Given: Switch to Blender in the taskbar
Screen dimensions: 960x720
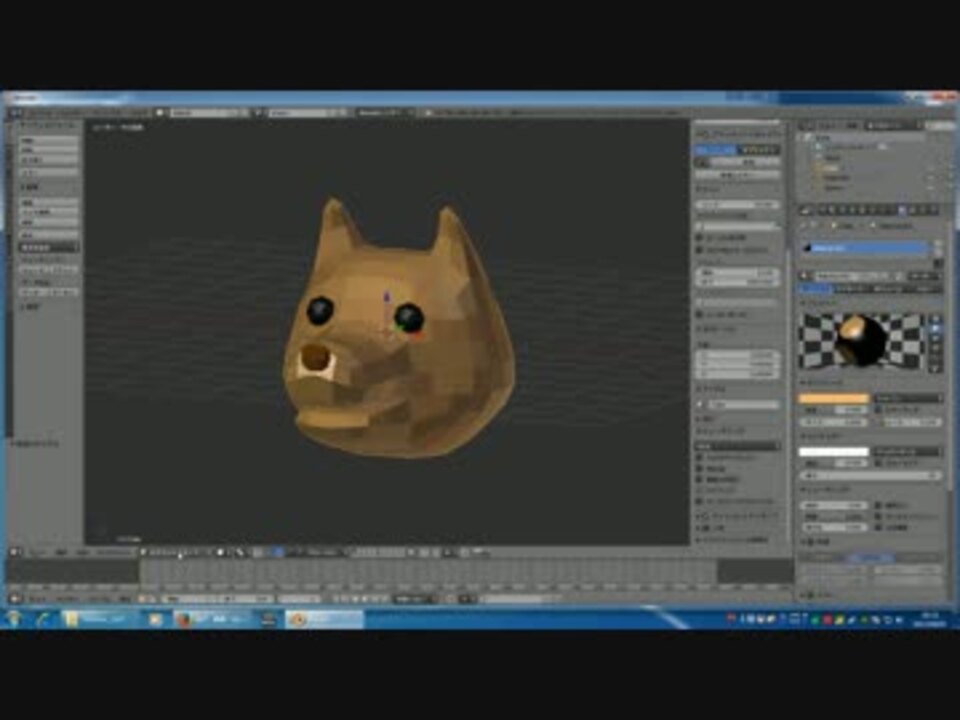Looking at the screenshot, I should (x=324, y=620).
